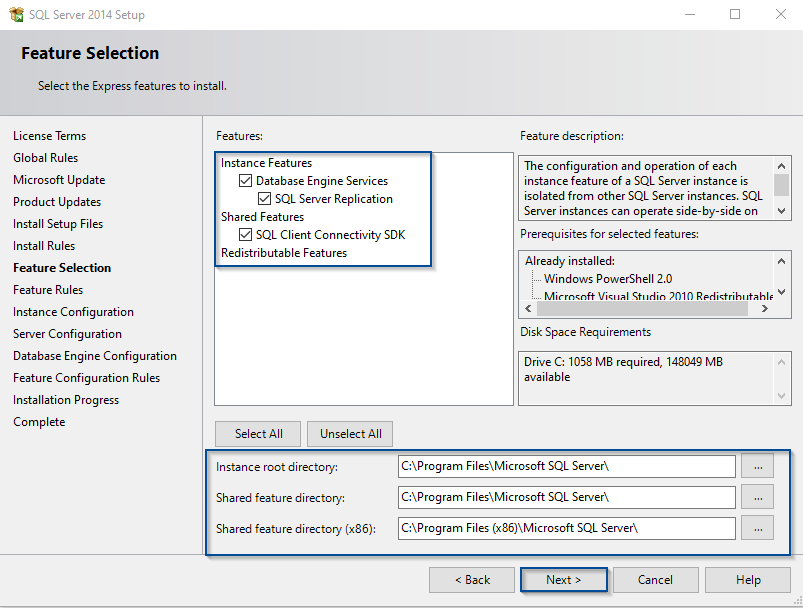Uncheck SQL Client Connectivity SDK
The width and height of the screenshot is (803, 608).
coord(245,235)
